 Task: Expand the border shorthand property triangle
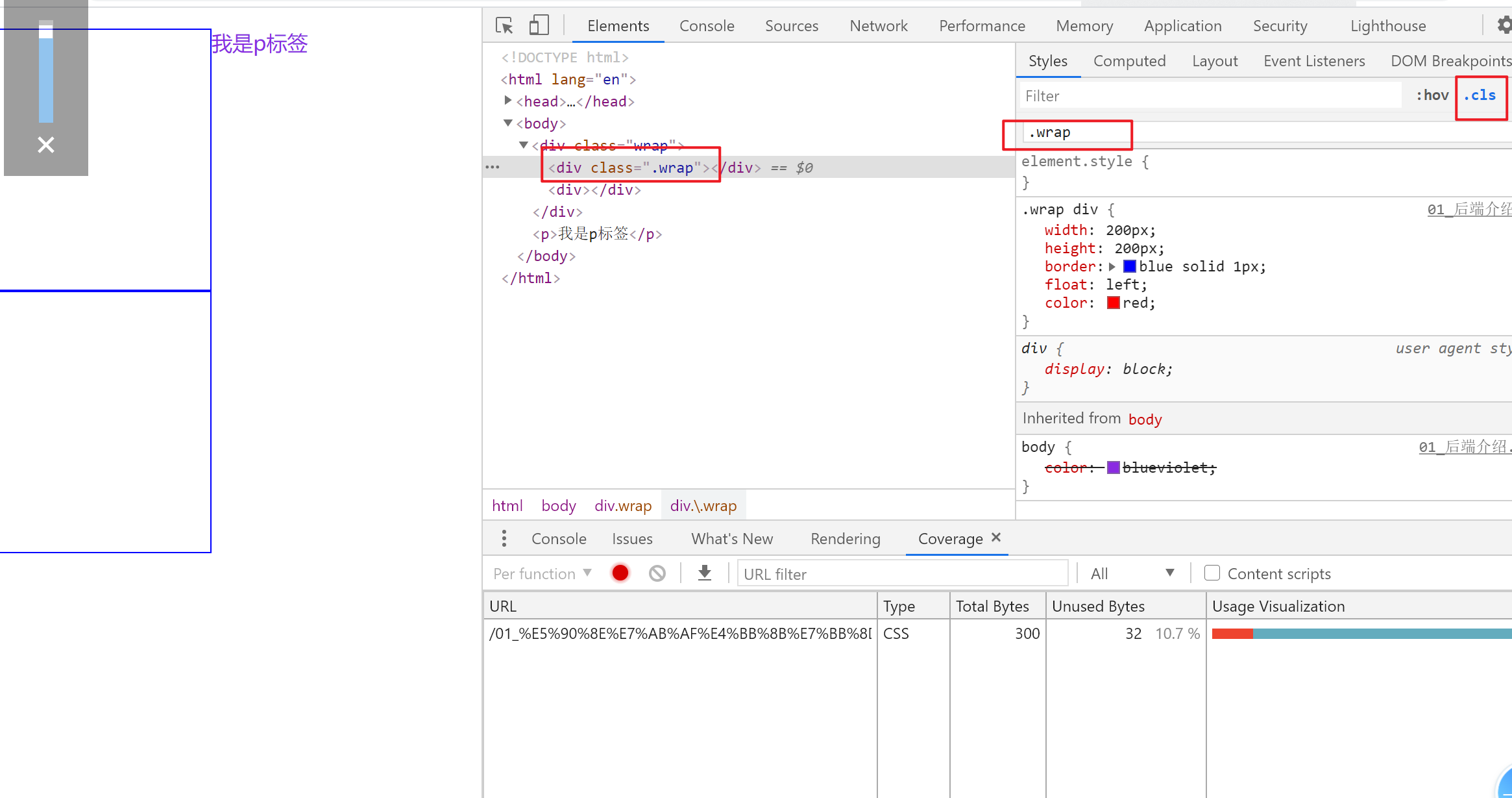(1112, 267)
